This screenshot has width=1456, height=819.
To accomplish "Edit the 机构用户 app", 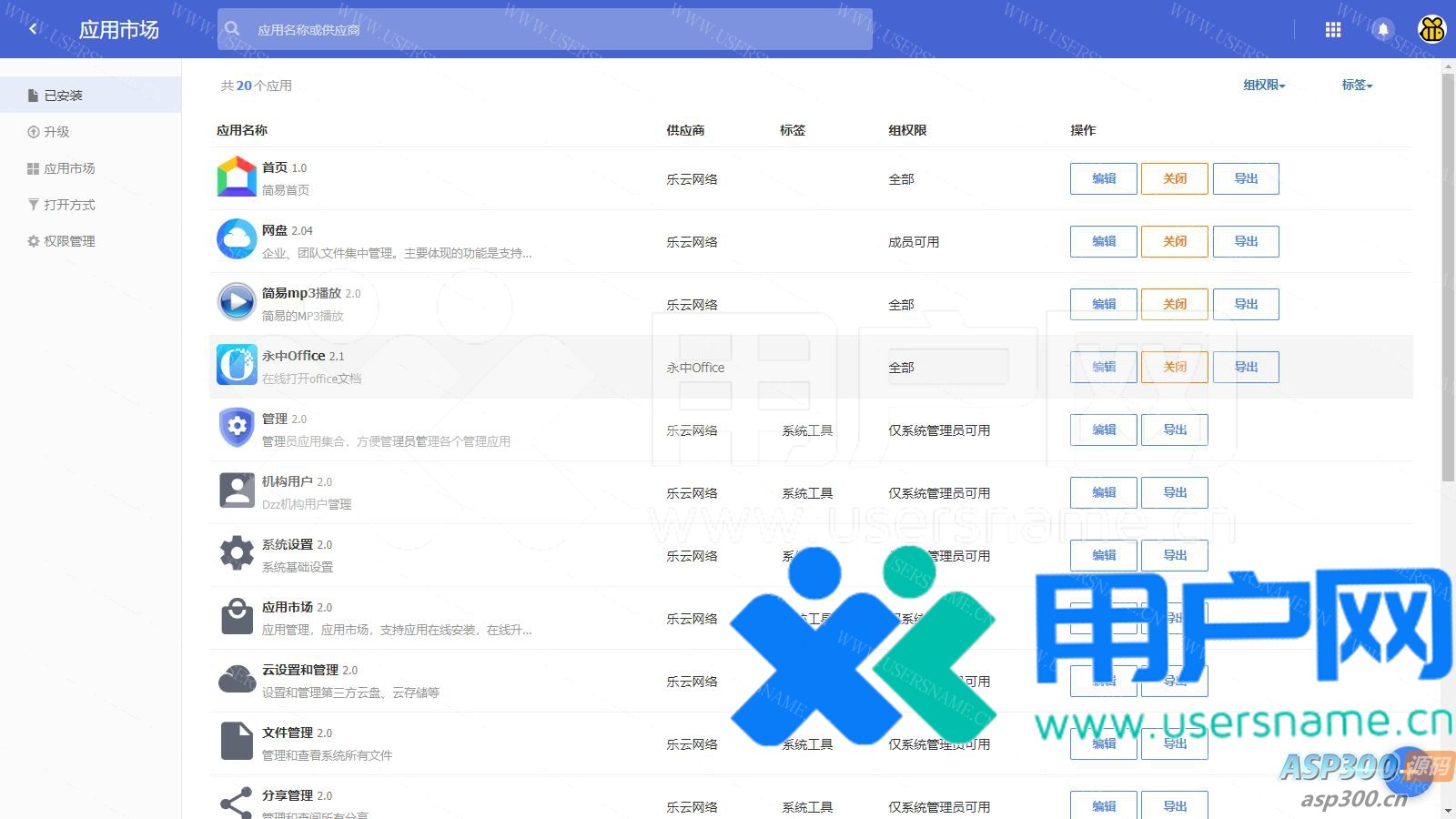I will 1104,492.
